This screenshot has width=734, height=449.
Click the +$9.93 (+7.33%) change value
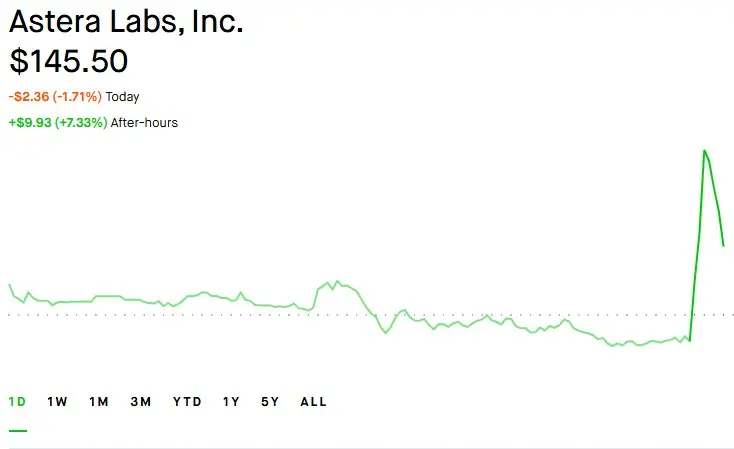coord(58,123)
